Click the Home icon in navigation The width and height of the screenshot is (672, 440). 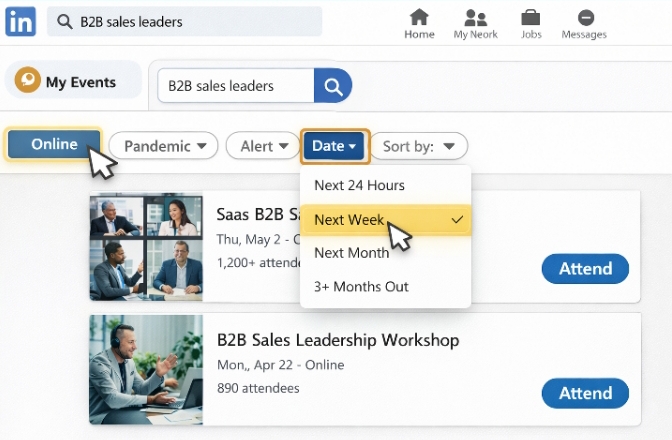point(419,18)
